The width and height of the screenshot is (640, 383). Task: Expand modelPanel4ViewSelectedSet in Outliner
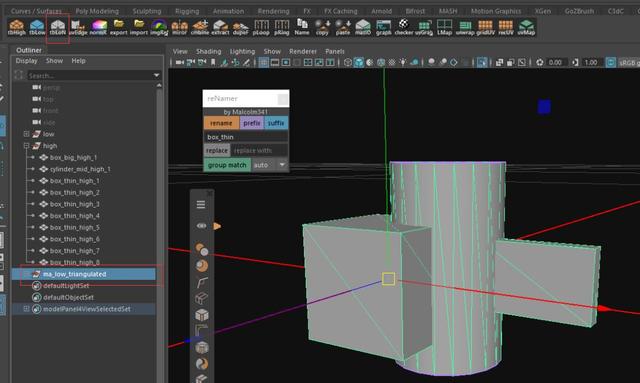[x=26, y=309]
